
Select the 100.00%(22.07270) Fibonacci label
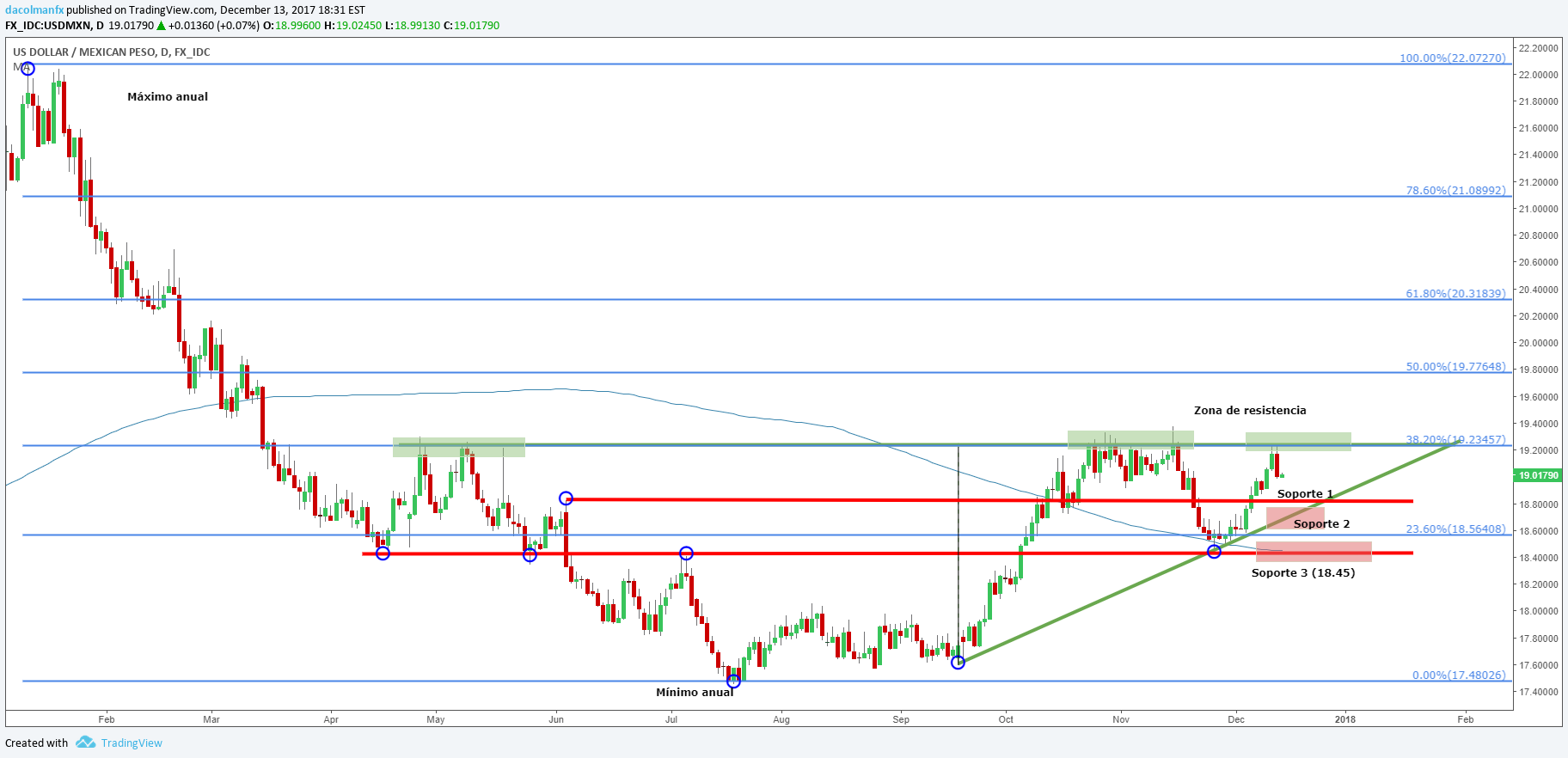pyautogui.click(x=1453, y=58)
